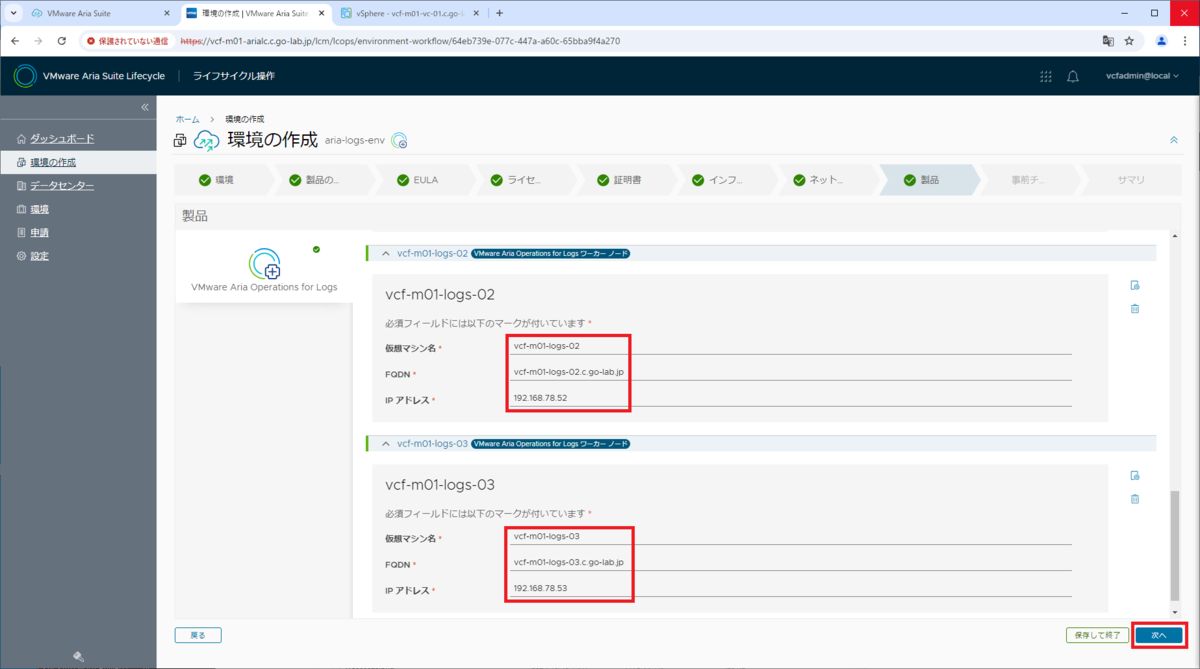Image resolution: width=1200 pixels, height=669 pixels.
Task: Click the 戻る button
Action: pos(198,635)
